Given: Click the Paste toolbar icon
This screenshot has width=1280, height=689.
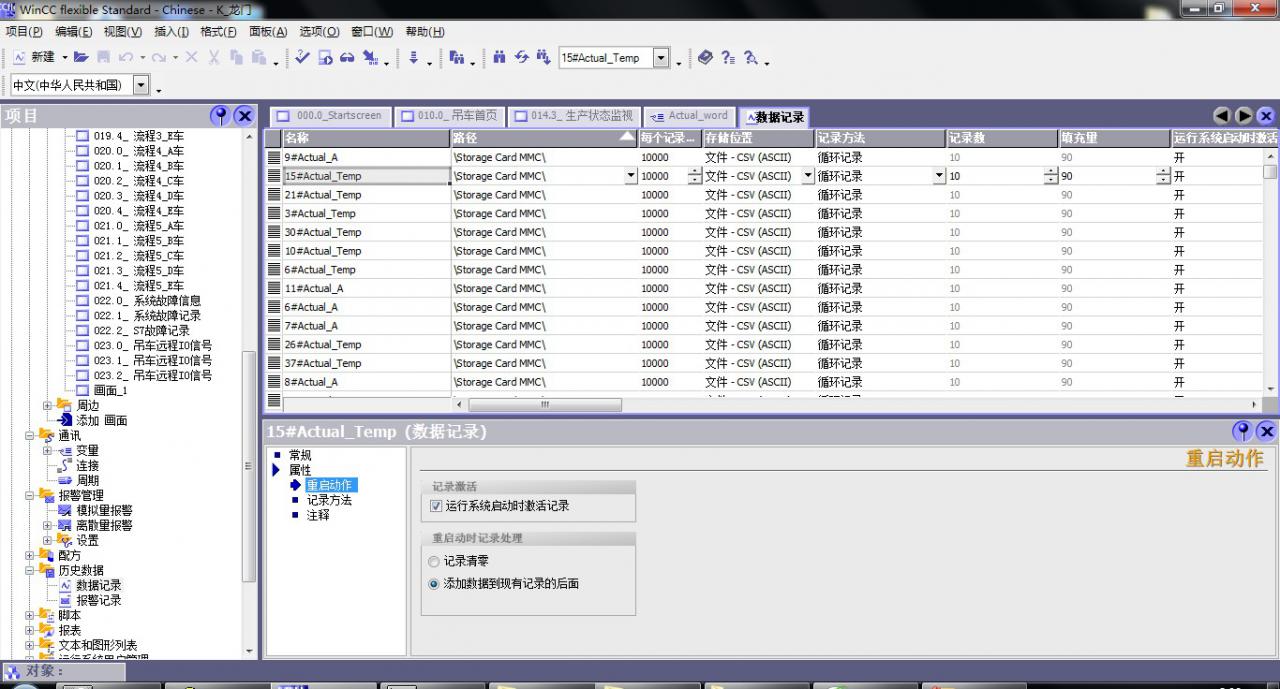Looking at the screenshot, I should tap(260, 58).
